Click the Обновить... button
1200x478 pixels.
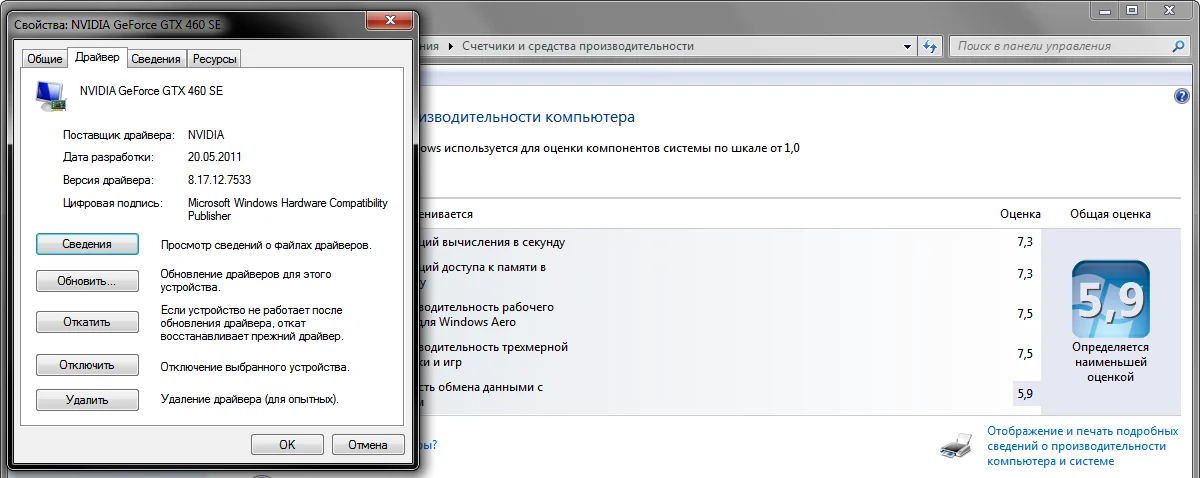coord(86,282)
